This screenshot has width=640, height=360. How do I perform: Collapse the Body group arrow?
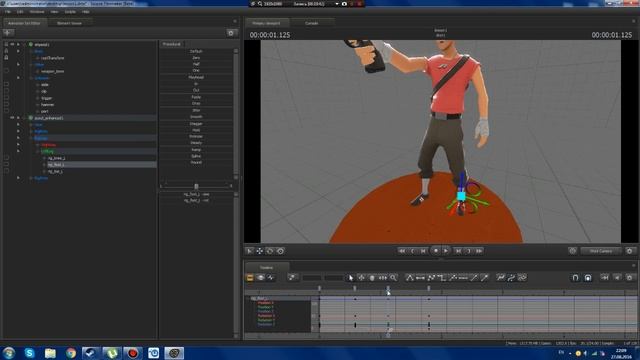(31, 51)
